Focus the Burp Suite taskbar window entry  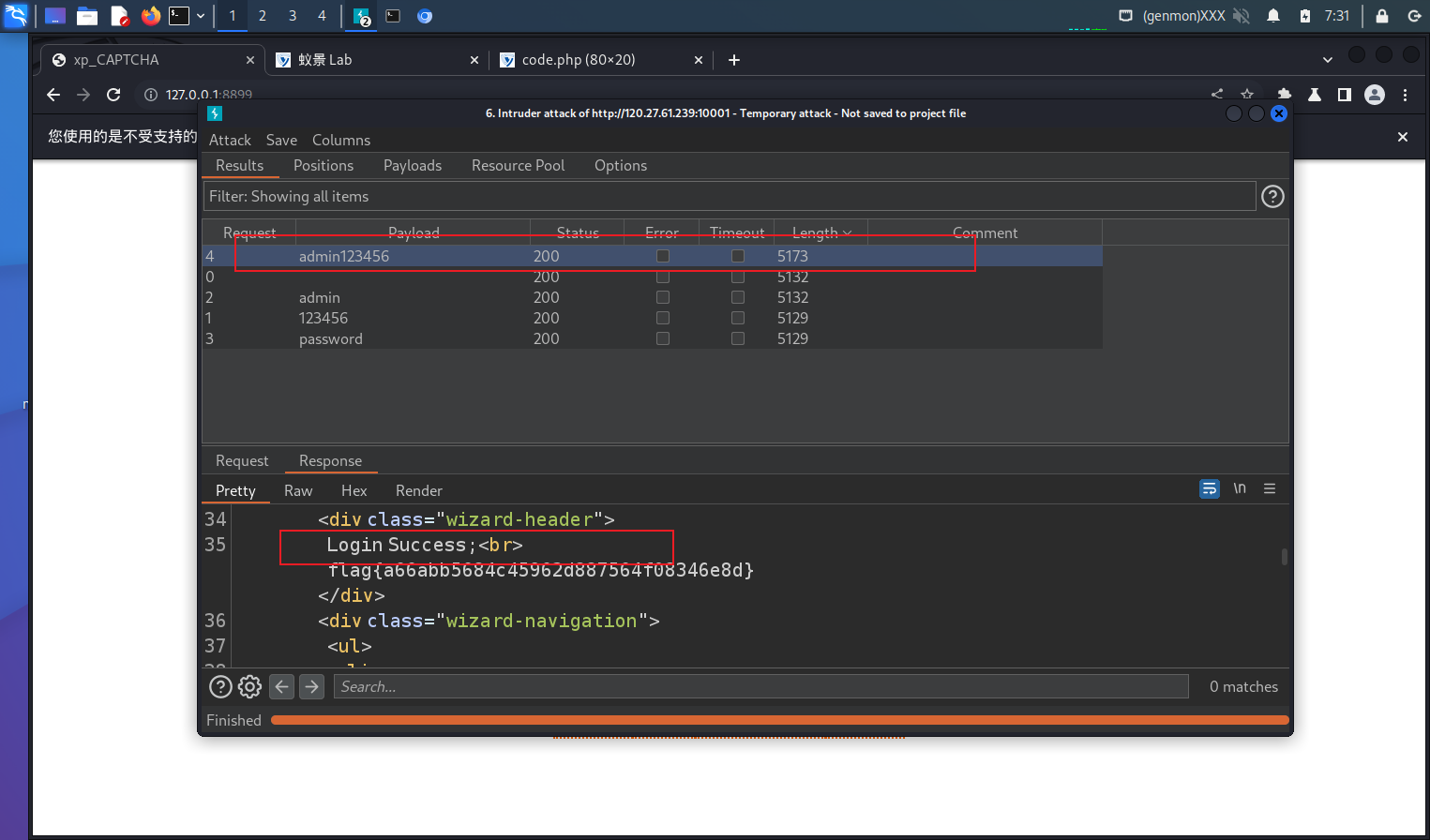tap(362, 16)
